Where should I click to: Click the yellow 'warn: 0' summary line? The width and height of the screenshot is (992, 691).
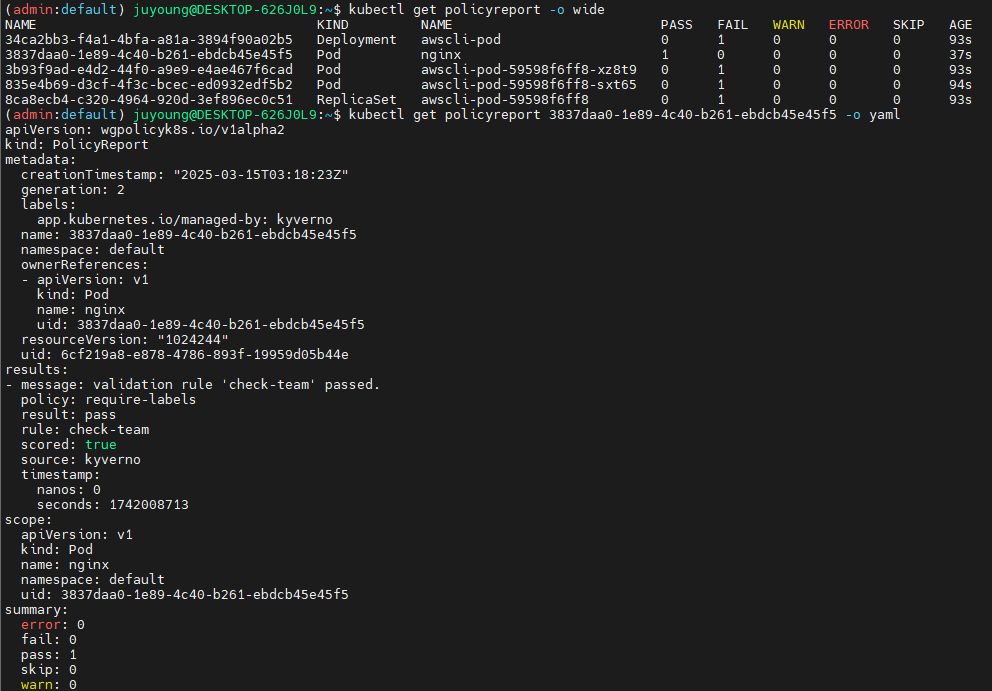(49, 685)
